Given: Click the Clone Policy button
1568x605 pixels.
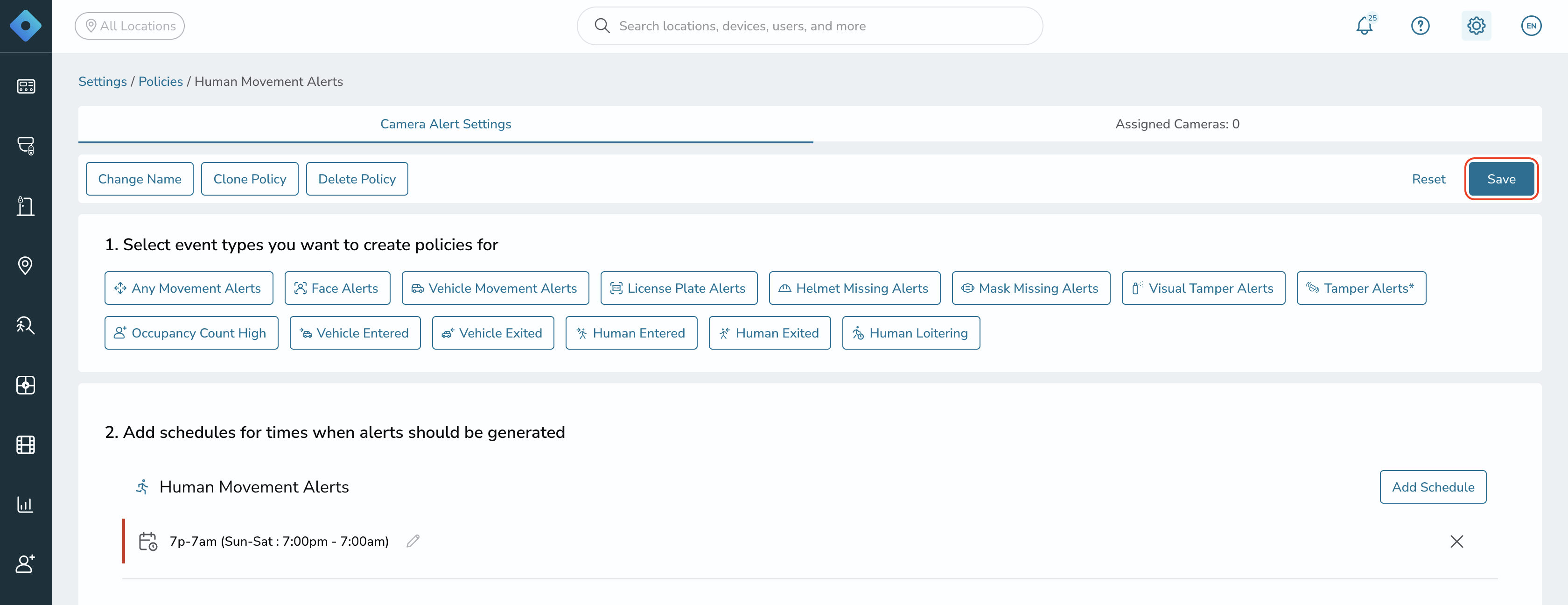Looking at the screenshot, I should [x=250, y=179].
